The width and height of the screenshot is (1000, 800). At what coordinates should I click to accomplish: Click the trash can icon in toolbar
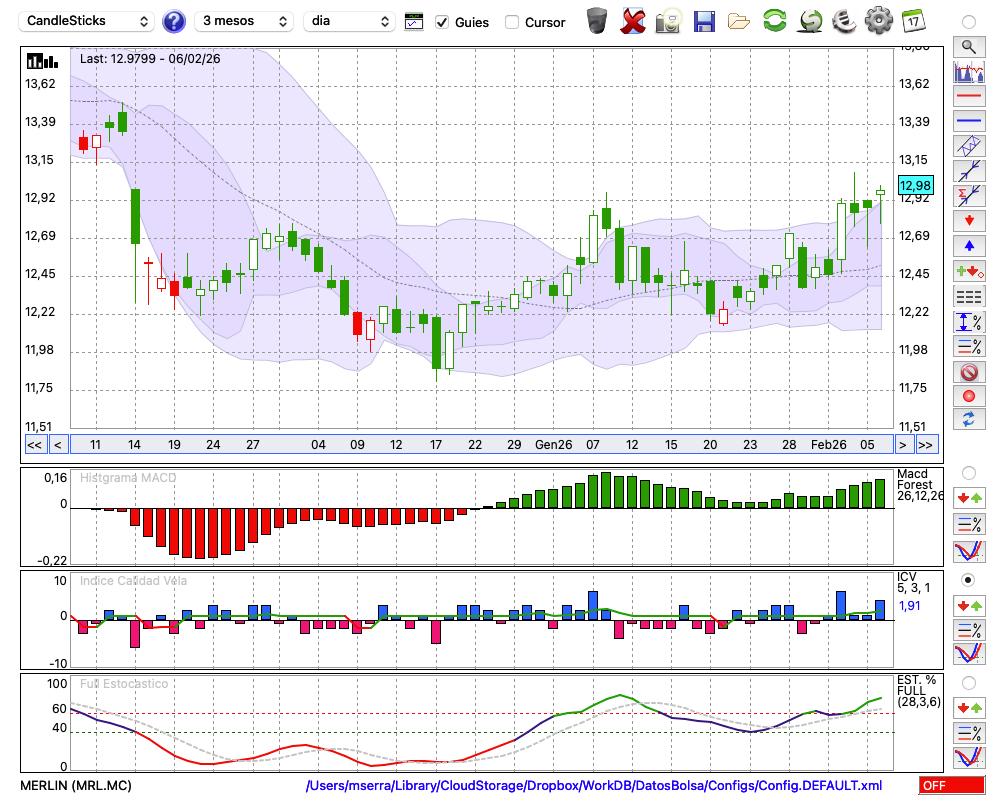pos(597,21)
